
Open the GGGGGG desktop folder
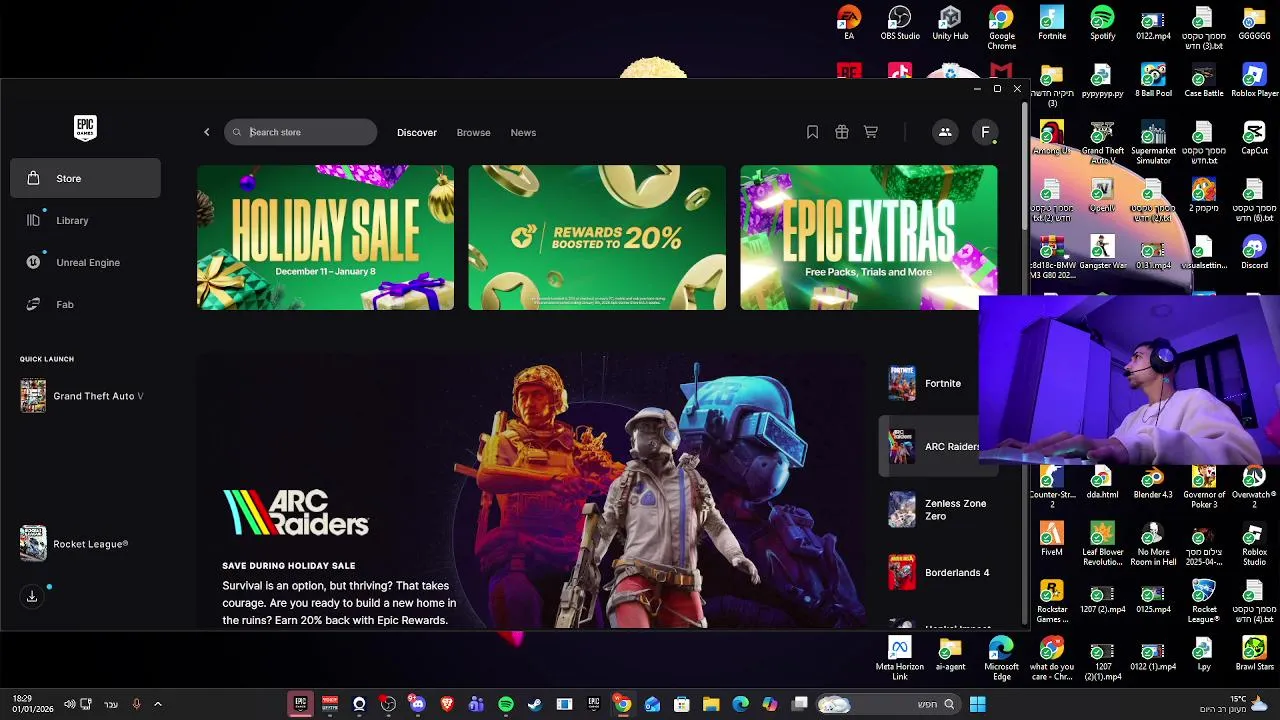tap(1254, 24)
